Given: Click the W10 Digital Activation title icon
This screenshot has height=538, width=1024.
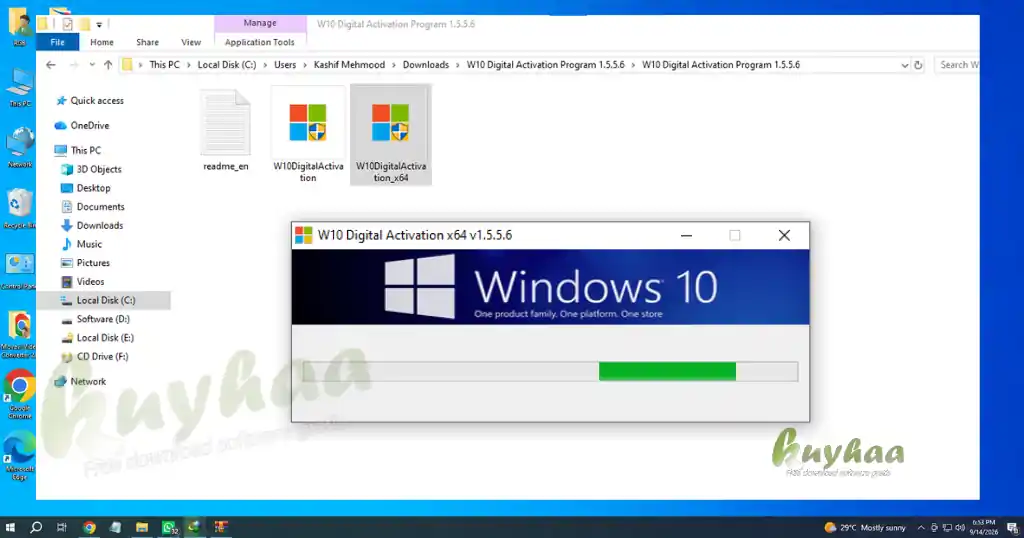Looking at the screenshot, I should (x=304, y=235).
